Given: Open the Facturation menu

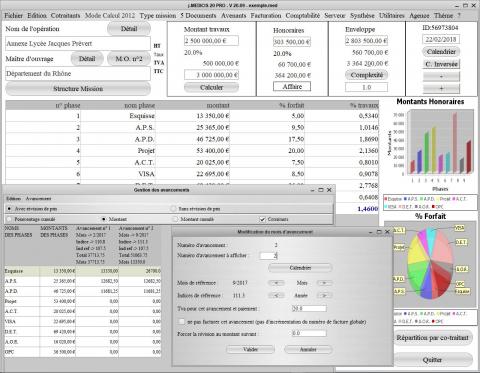Looking at the screenshot, I should click(x=266, y=16).
